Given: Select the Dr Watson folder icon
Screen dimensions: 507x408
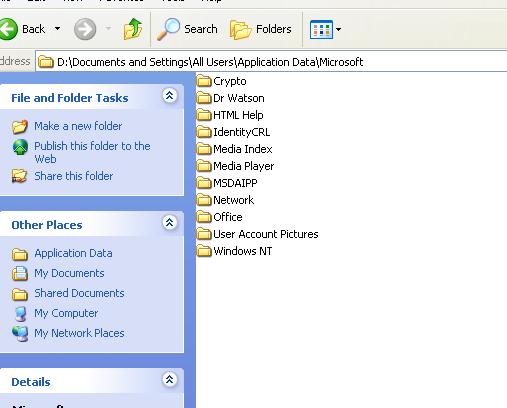Looking at the screenshot, I should 204,98.
